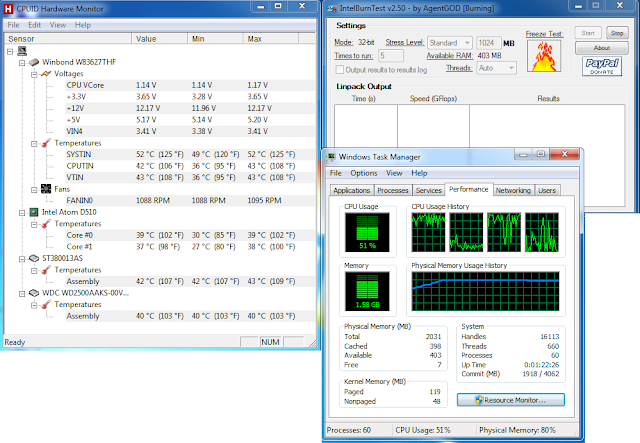Collapse the WDC WD2500AAKS node
Screen dimensions: 640x443
tap(22, 294)
